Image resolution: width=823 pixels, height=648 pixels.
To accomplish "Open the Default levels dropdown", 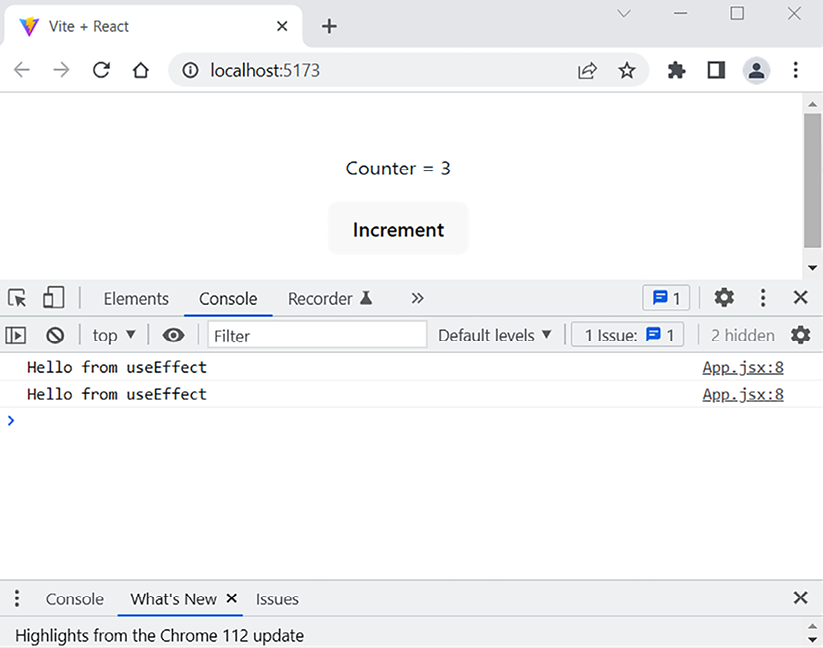I will click(x=495, y=335).
